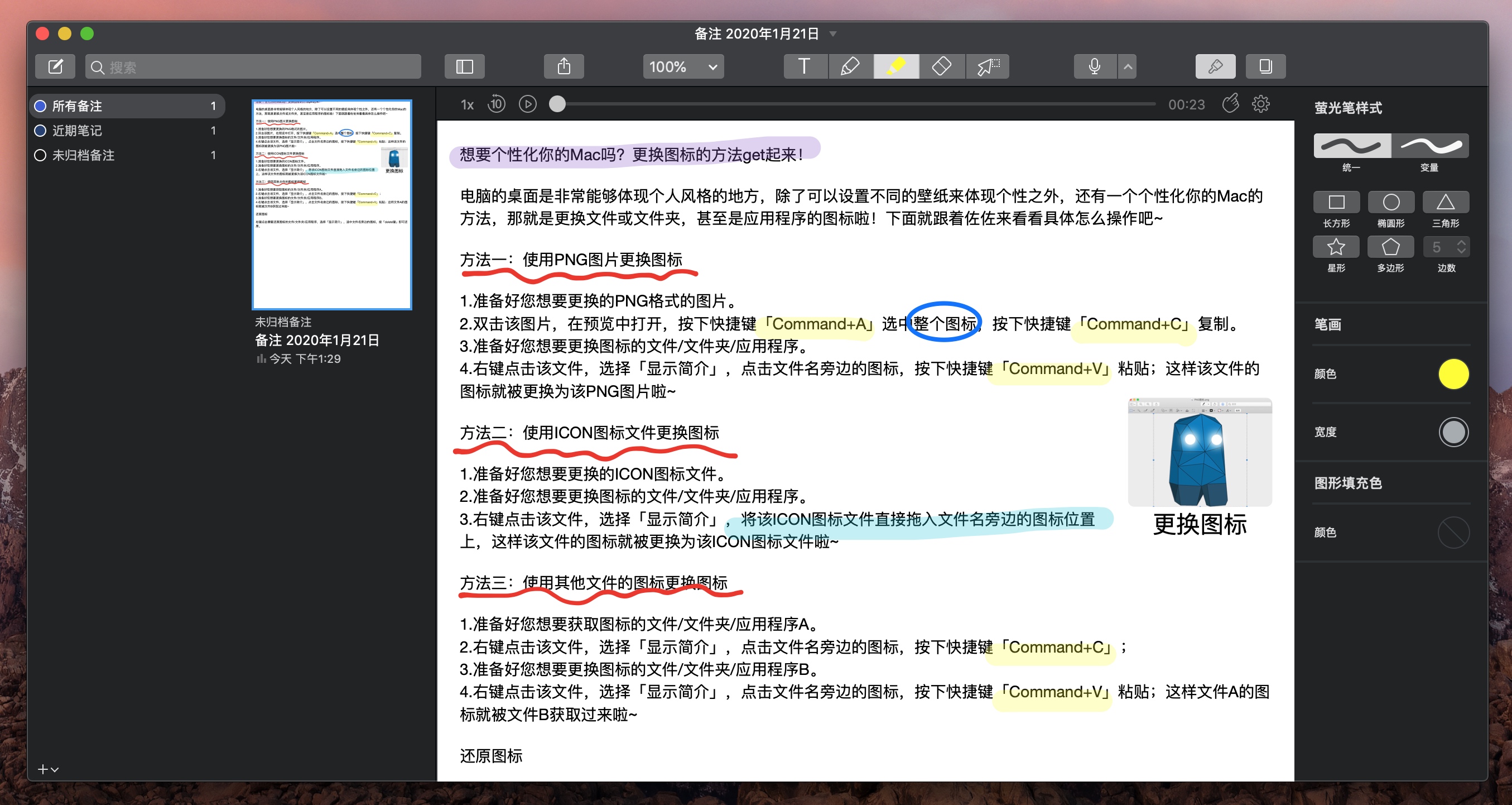Create a new note with compose icon

55,66
